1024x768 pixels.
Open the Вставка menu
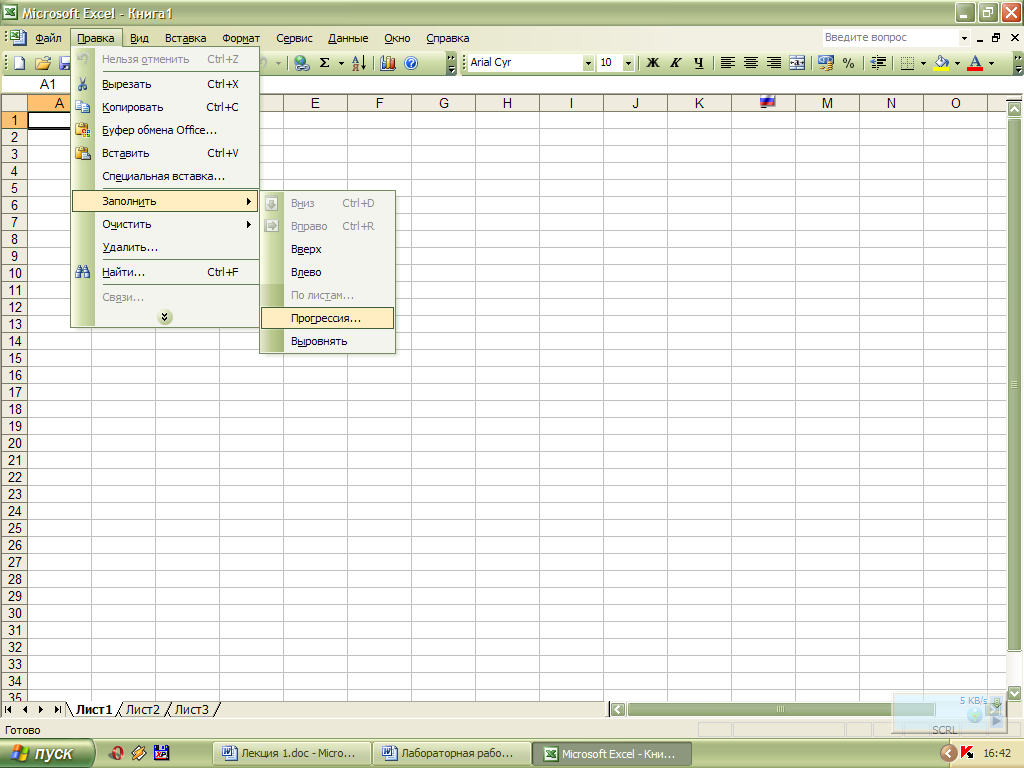coord(185,38)
